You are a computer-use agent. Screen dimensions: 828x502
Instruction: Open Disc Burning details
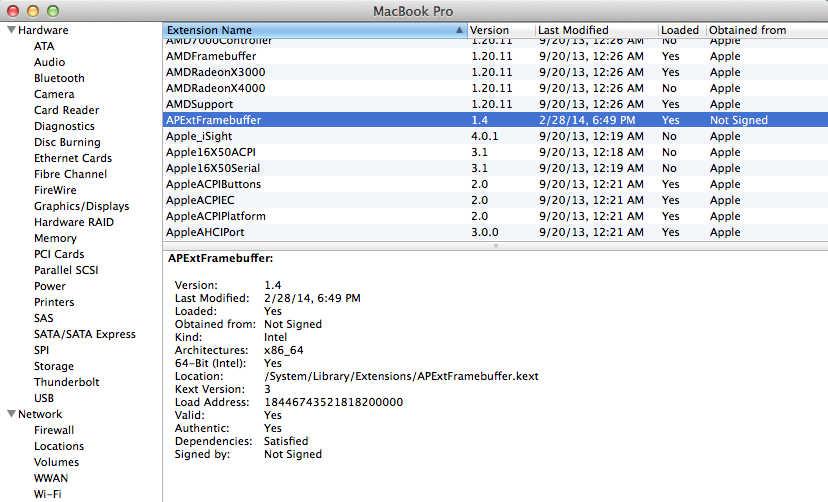tap(67, 142)
